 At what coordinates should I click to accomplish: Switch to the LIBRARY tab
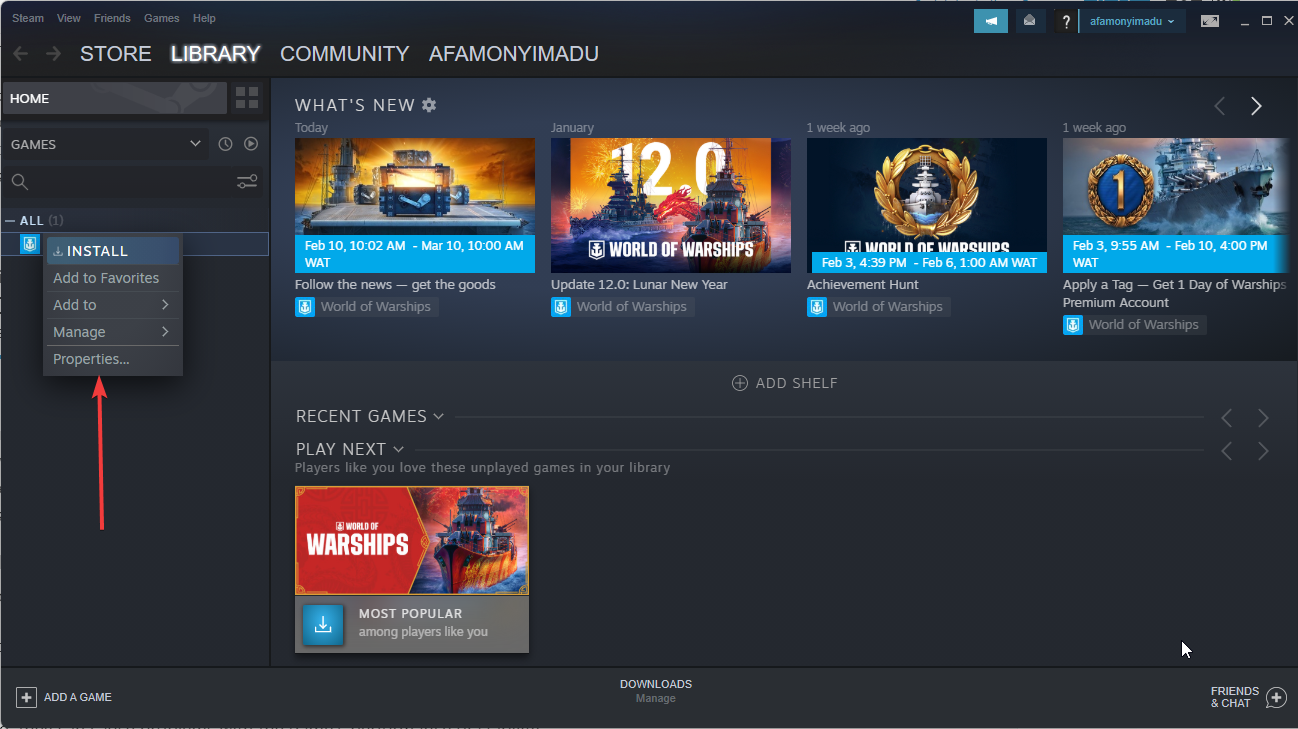215,54
